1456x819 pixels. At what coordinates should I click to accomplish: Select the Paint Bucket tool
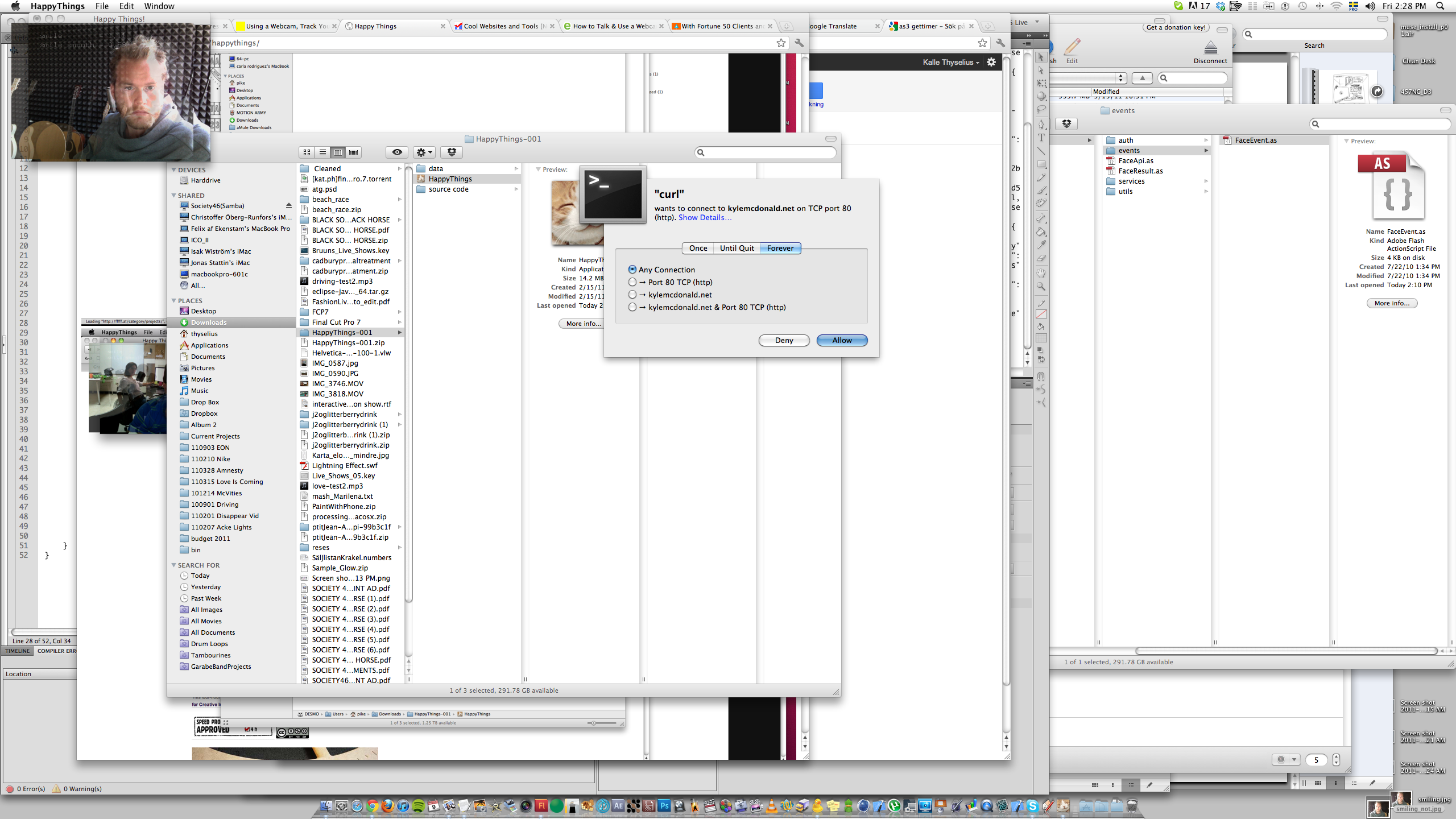1041,231
